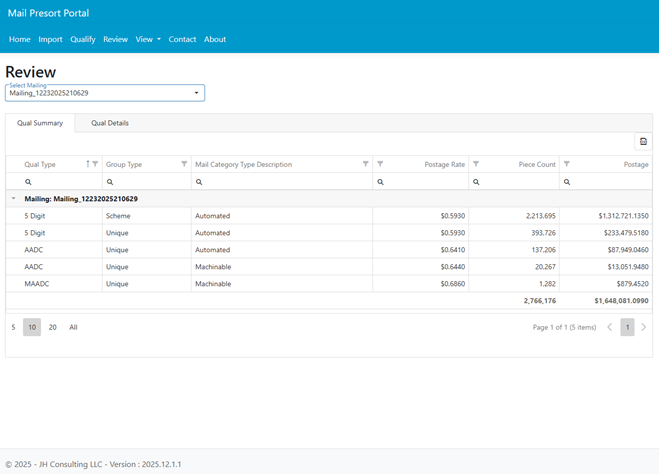Open the Piece Count column filter icon
Viewport: 659px width, 474px height.
476,164
